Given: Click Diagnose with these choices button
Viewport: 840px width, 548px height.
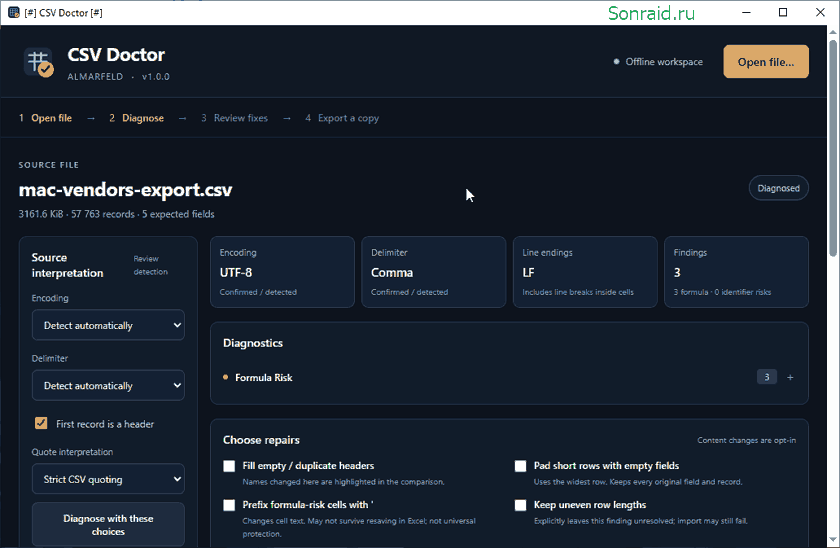Looking at the screenshot, I should [x=108, y=524].
